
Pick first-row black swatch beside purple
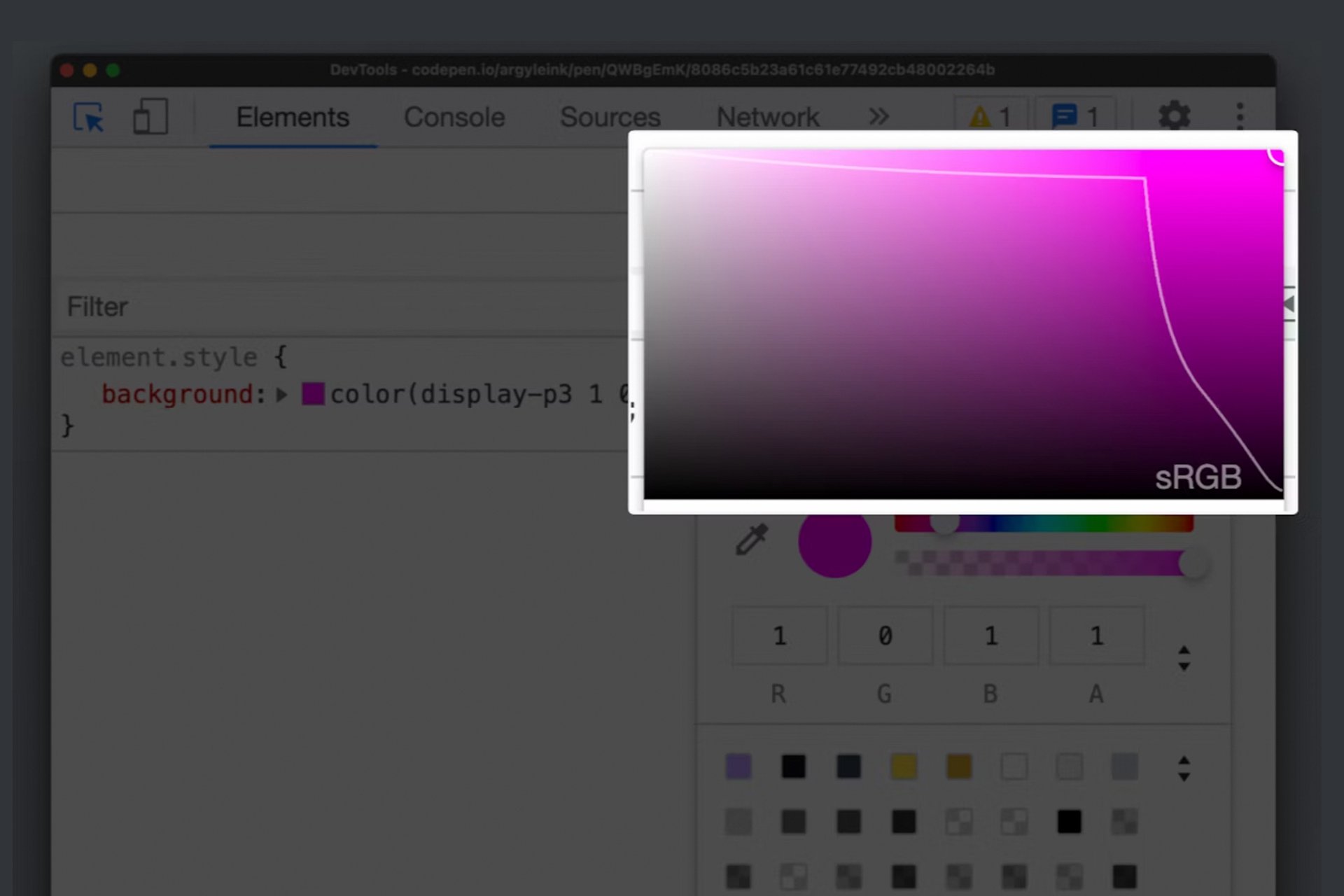coord(793,766)
